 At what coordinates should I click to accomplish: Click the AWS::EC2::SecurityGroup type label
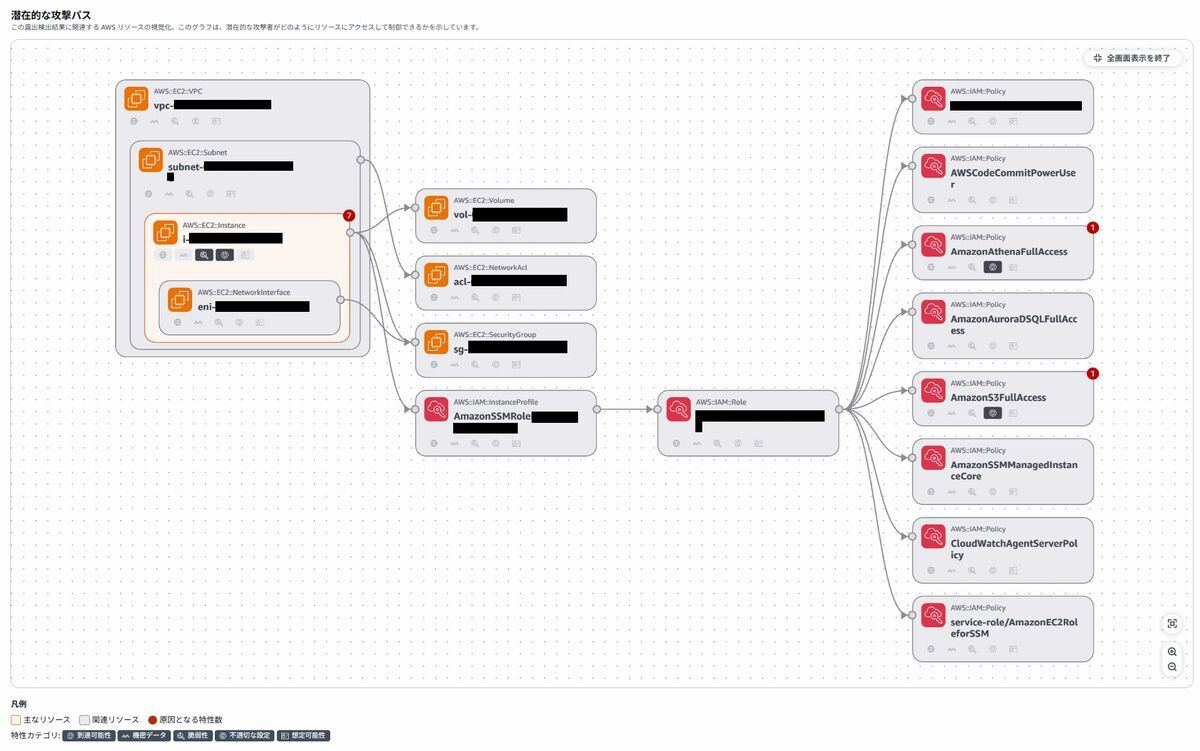[x=495, y=334]
